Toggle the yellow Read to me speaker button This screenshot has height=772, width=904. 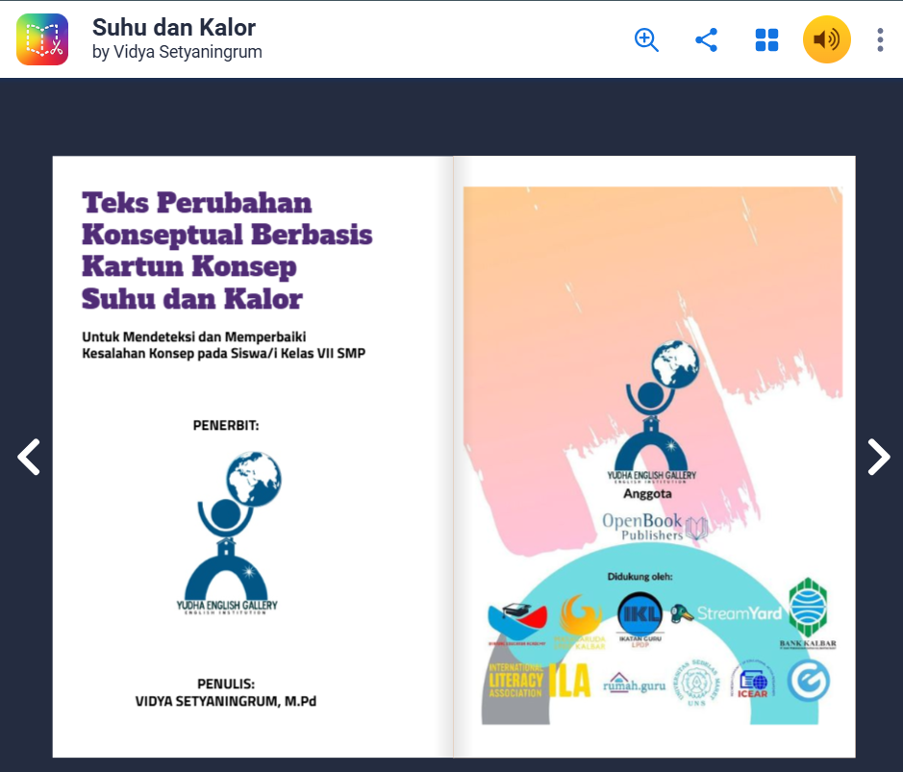pos(827,39)
